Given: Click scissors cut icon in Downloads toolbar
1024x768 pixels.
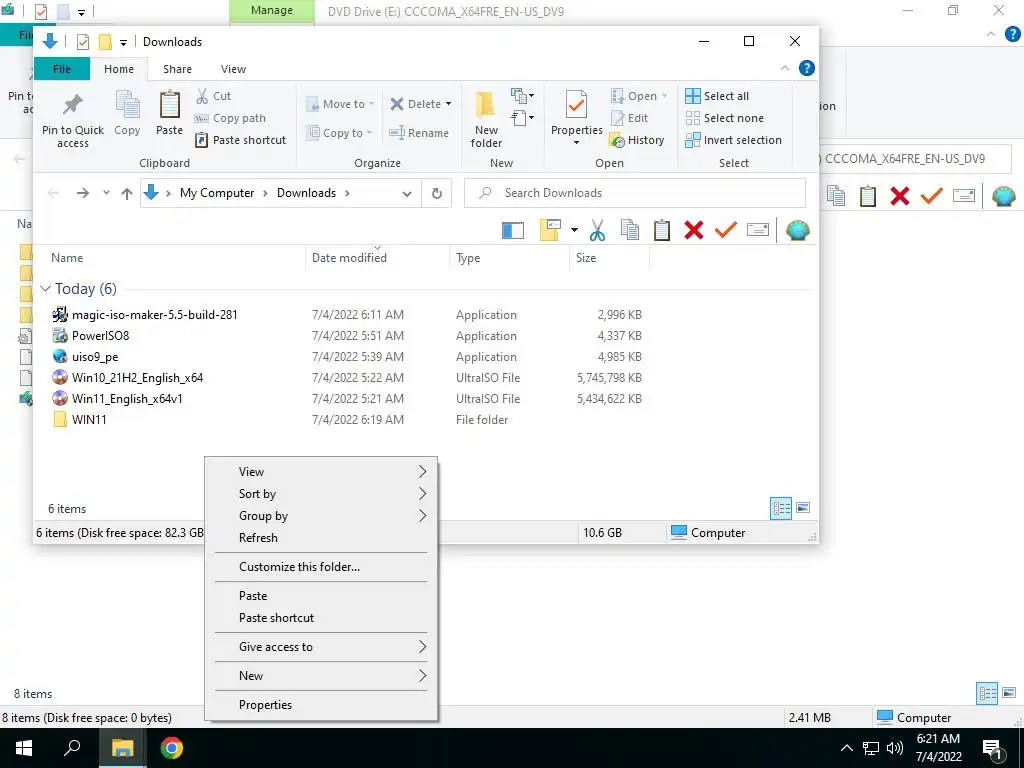Looking at the screenshot, I should pos(597,230).
